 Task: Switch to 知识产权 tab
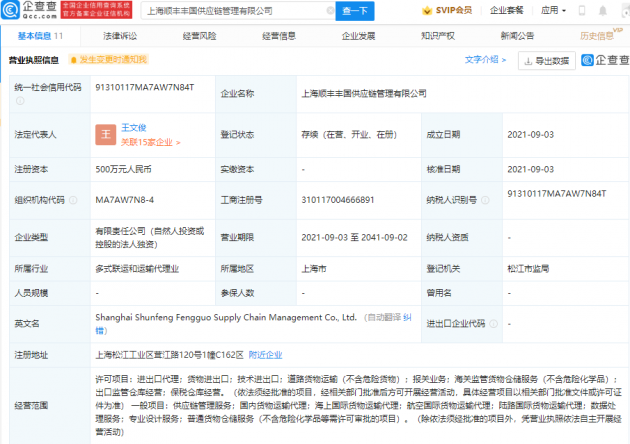pos(438,36)
